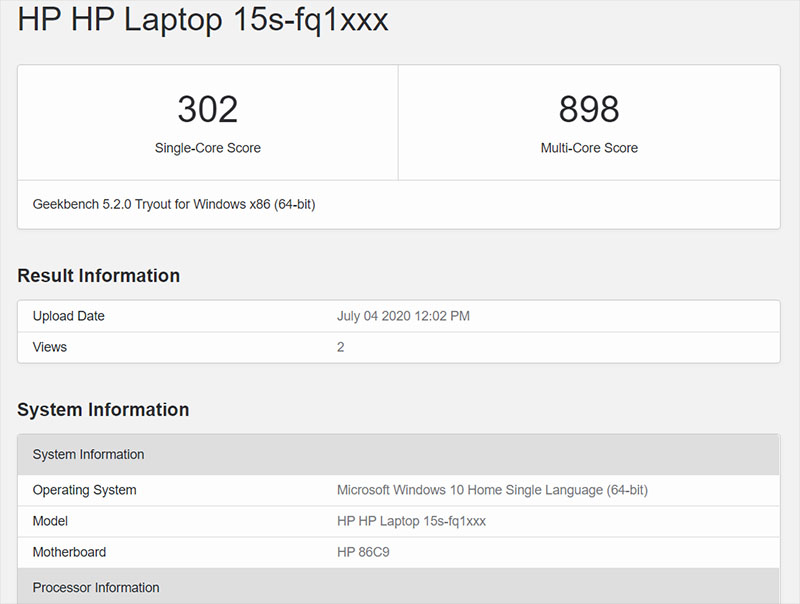This screenshot has height=604, width=800.
Task: Click the views count value 2
Action: [340, 347]
